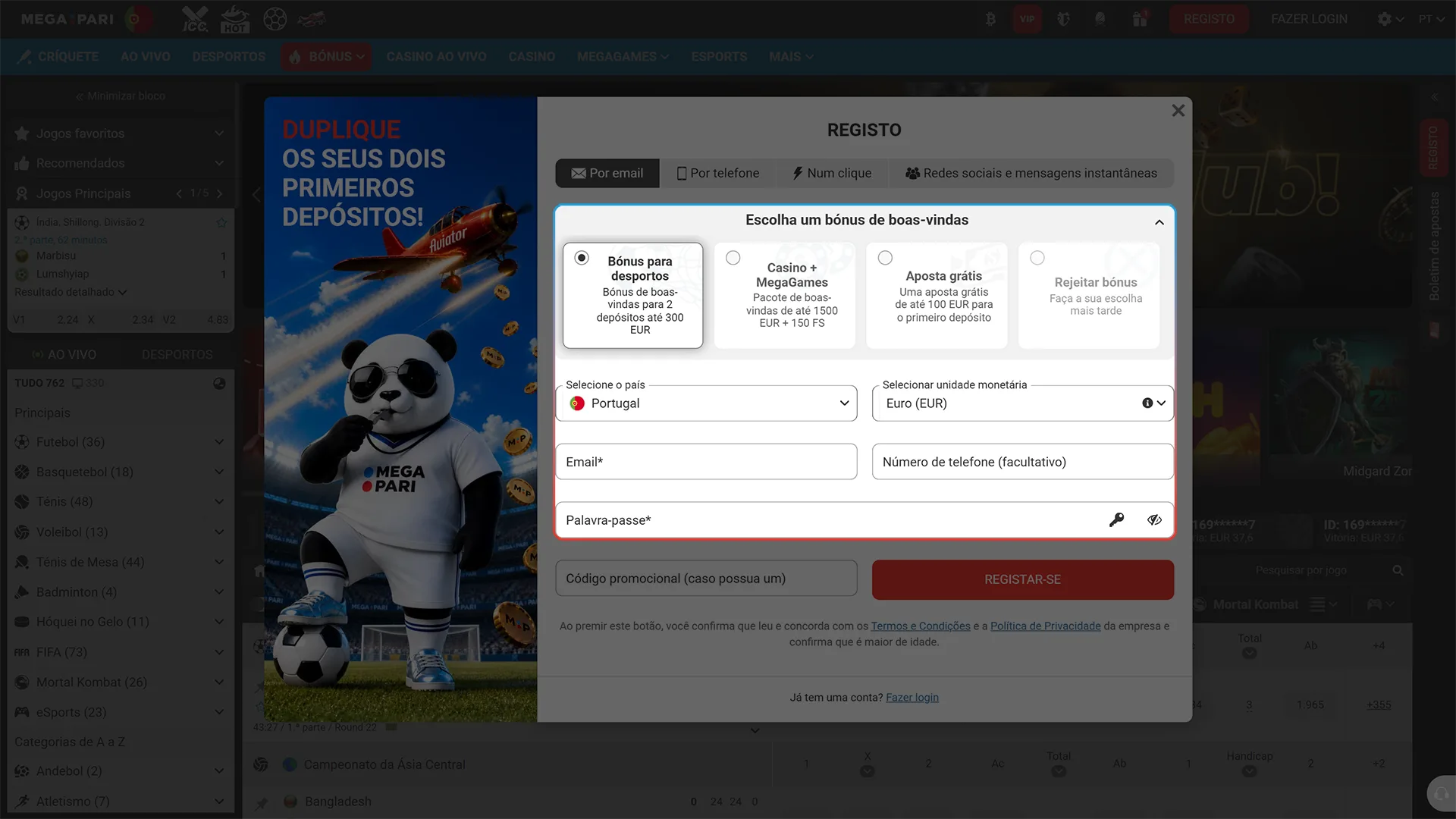Click Minimizar bloco in sidebar

pyautogui.click(x=120, y=96)
